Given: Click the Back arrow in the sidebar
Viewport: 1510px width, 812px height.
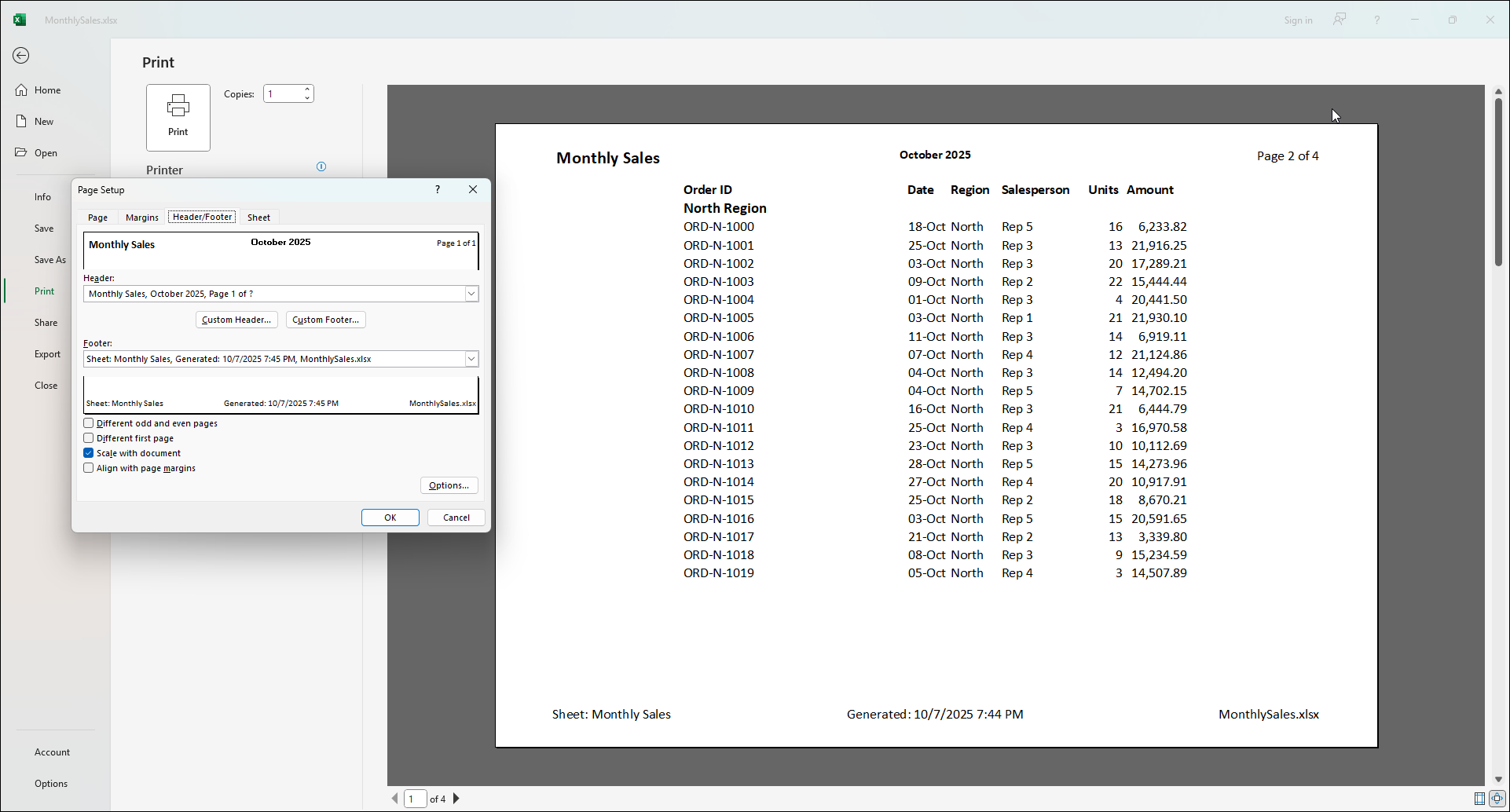Looking at the screenshot, I should (x=21, y=56).
